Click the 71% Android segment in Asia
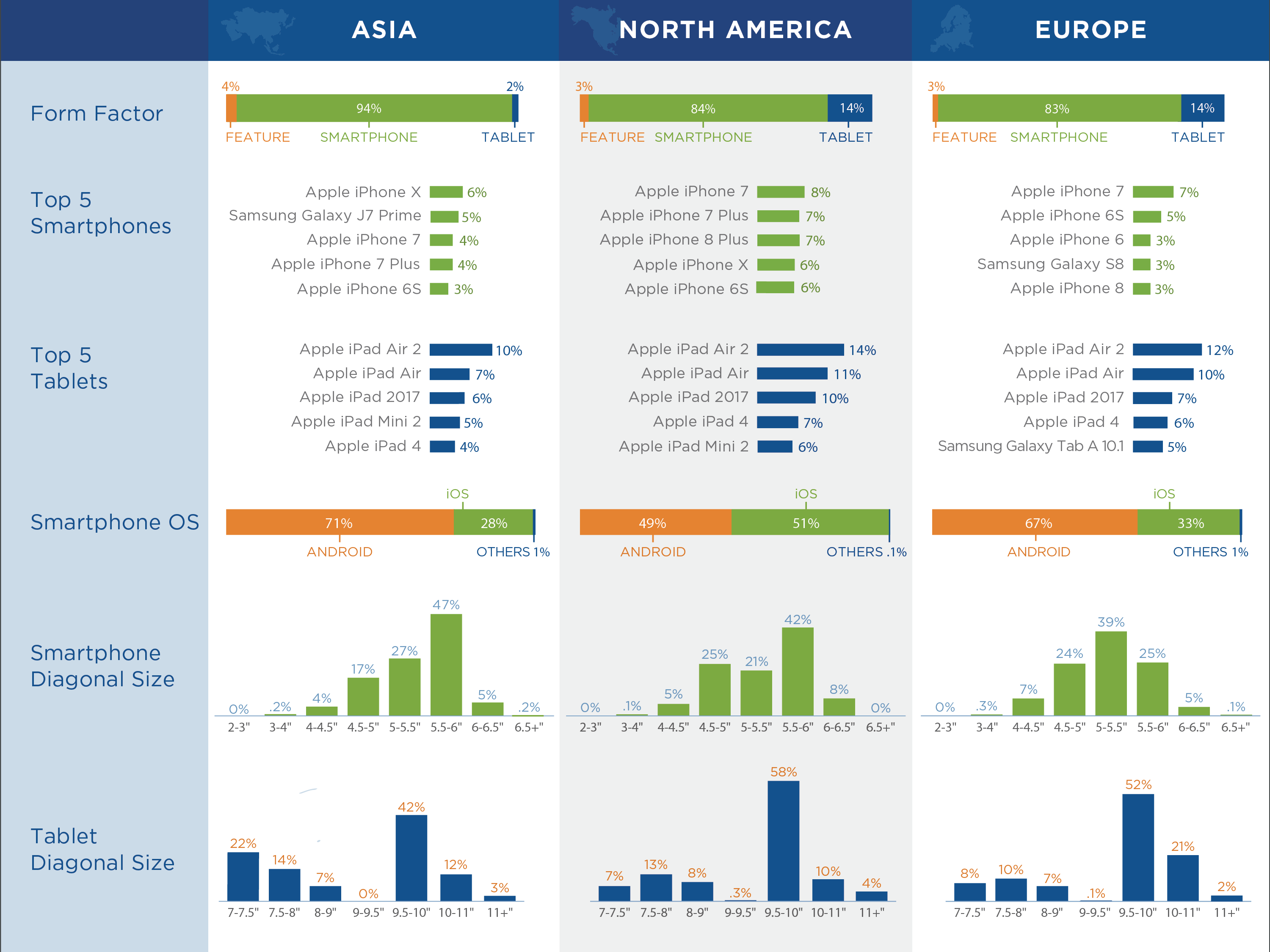Screen dimensions: 1270x952 [x=340, y=522]
